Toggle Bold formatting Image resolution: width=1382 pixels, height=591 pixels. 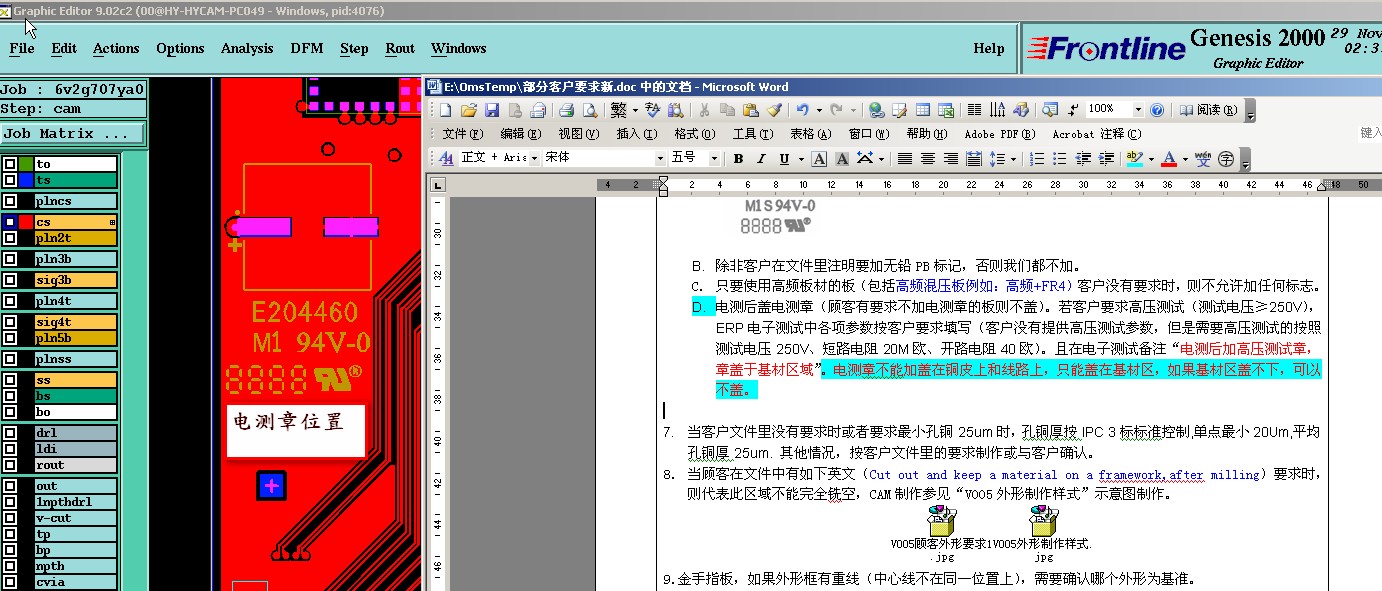(738, 158)
